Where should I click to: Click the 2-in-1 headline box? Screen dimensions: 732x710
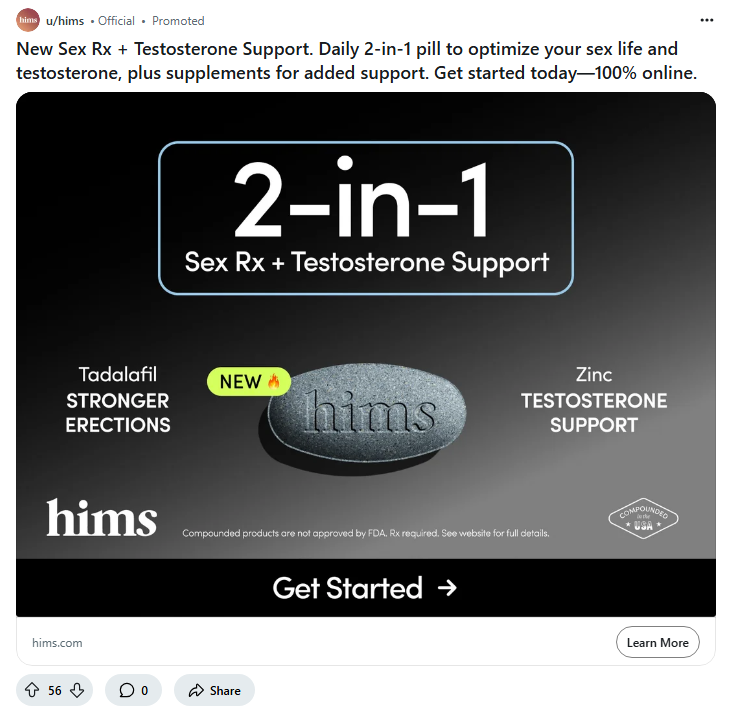[366, 218]
